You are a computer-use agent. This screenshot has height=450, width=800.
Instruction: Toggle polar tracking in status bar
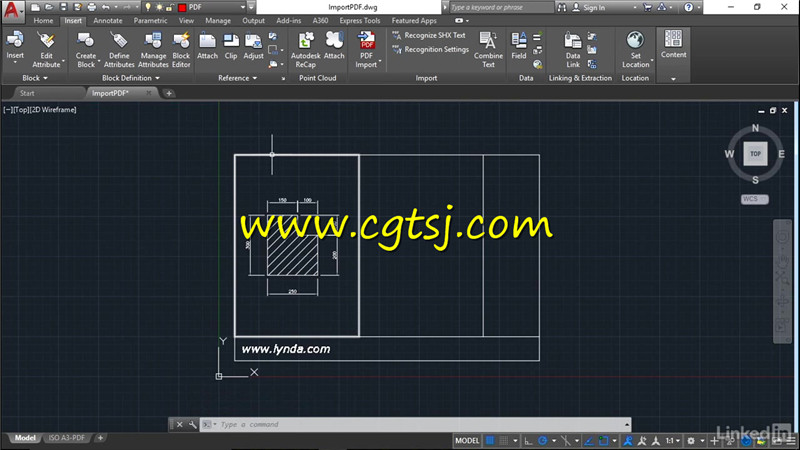[x=542, y=441]
